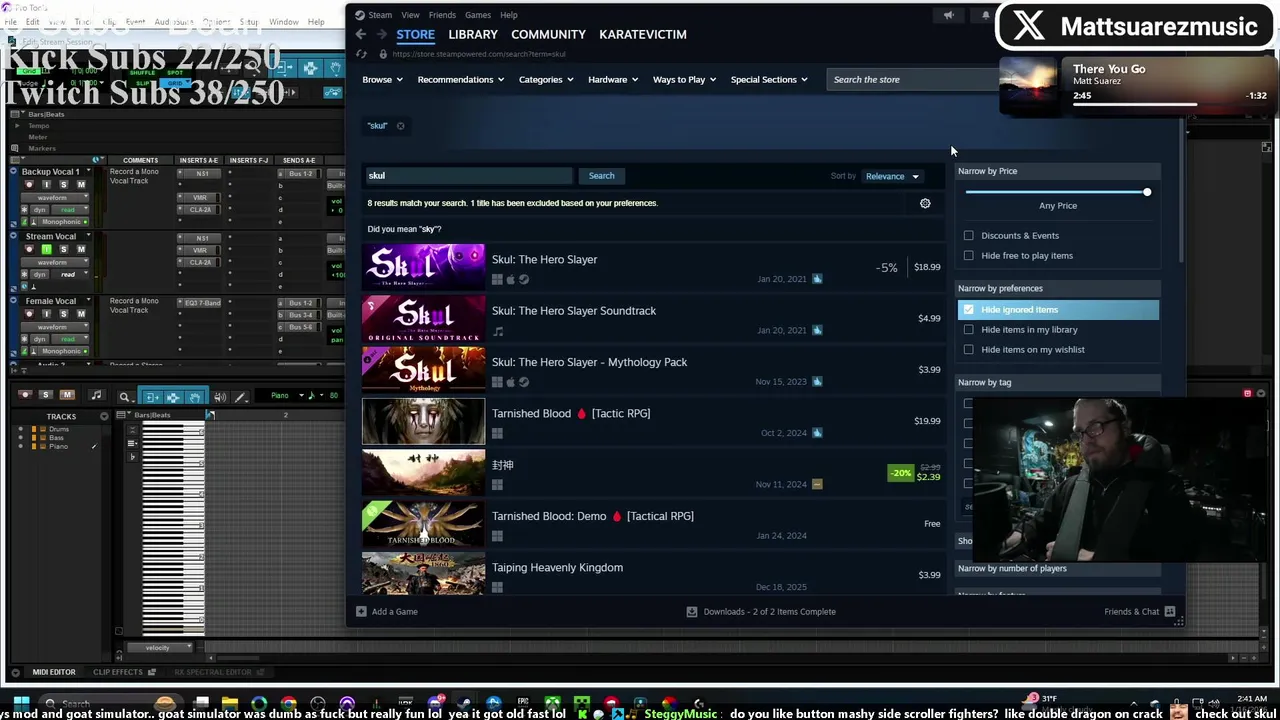Open Chrome from the taskbar
The width and height of the screenshot is (1280, 720).
tap(288, 704)
